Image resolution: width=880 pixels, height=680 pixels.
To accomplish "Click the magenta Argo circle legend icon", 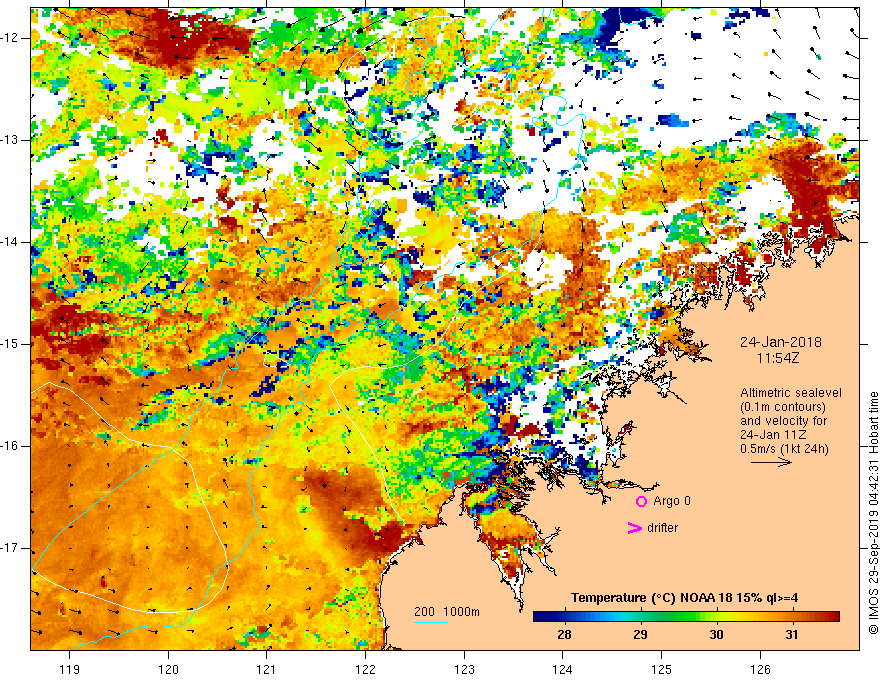I will click(x=641, y=501).
